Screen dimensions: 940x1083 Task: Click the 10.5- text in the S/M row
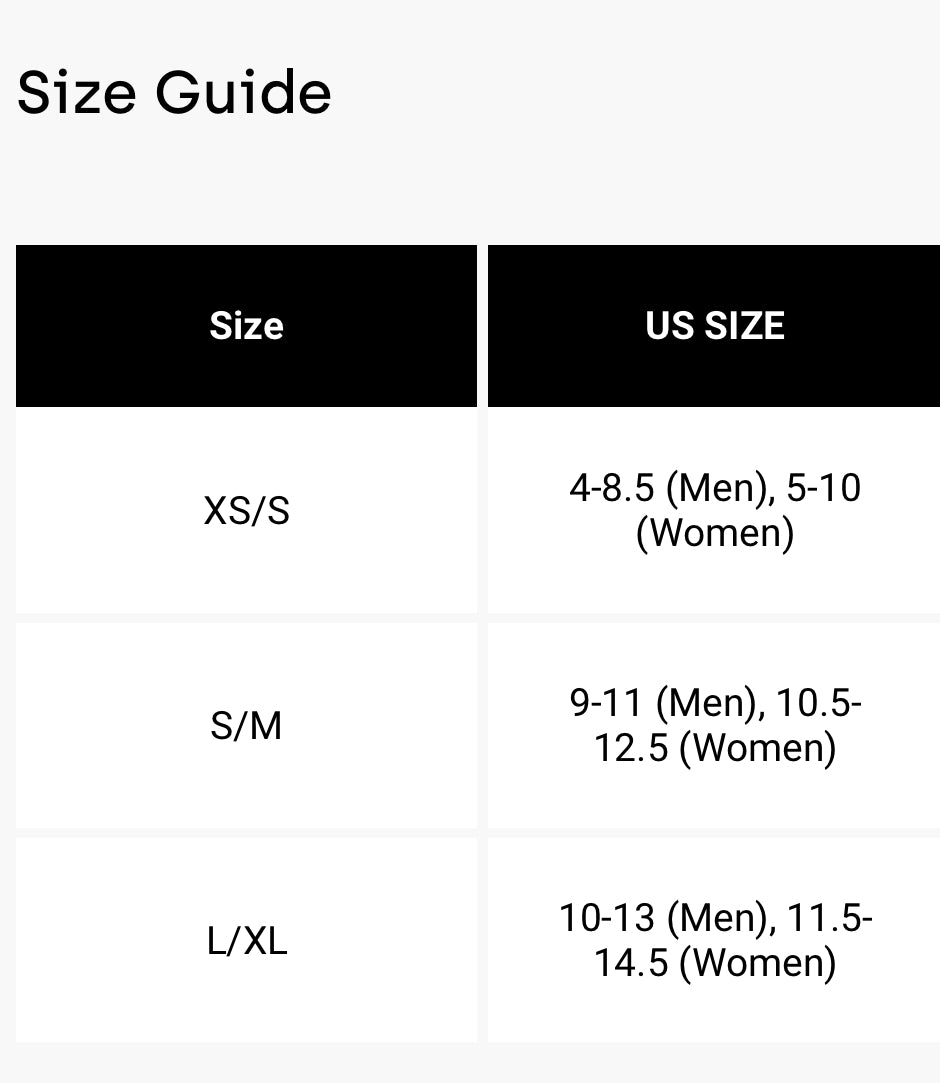(819, 704)
